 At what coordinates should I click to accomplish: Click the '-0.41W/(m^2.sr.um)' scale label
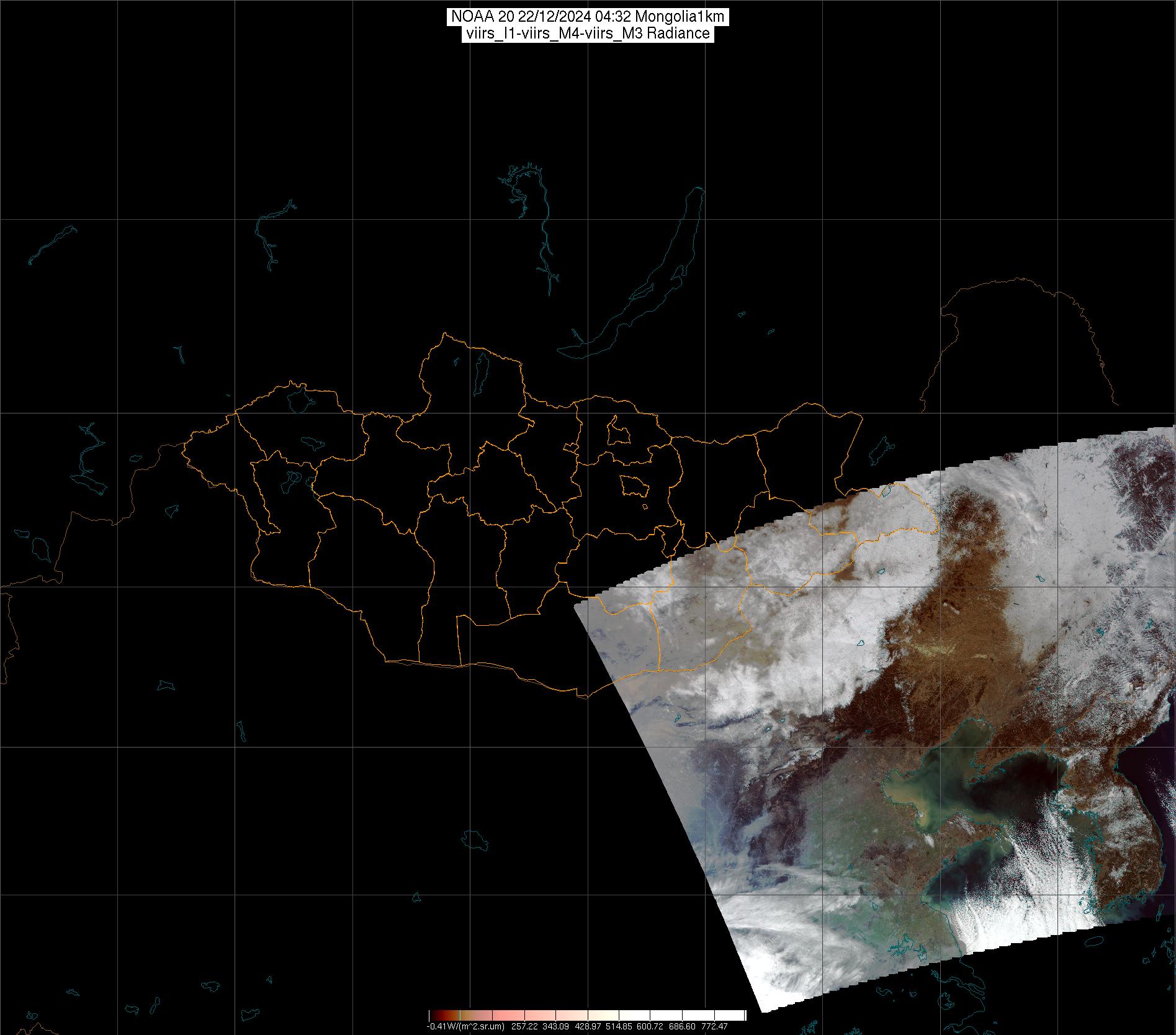point(465,1026)
